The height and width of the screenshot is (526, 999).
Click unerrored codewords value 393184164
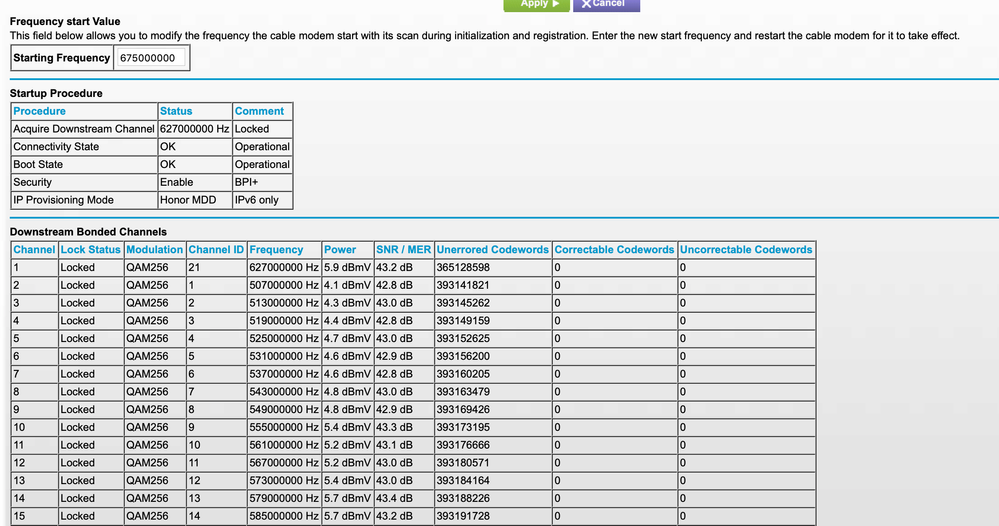(x=463, y=481)
